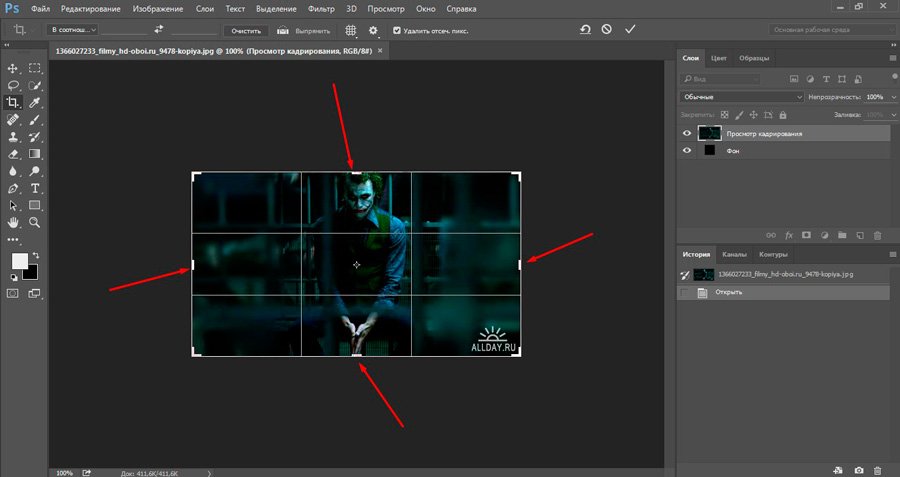Select the Crop tool in the toolbox
900x477 pixels.
[x=12, y=103]
